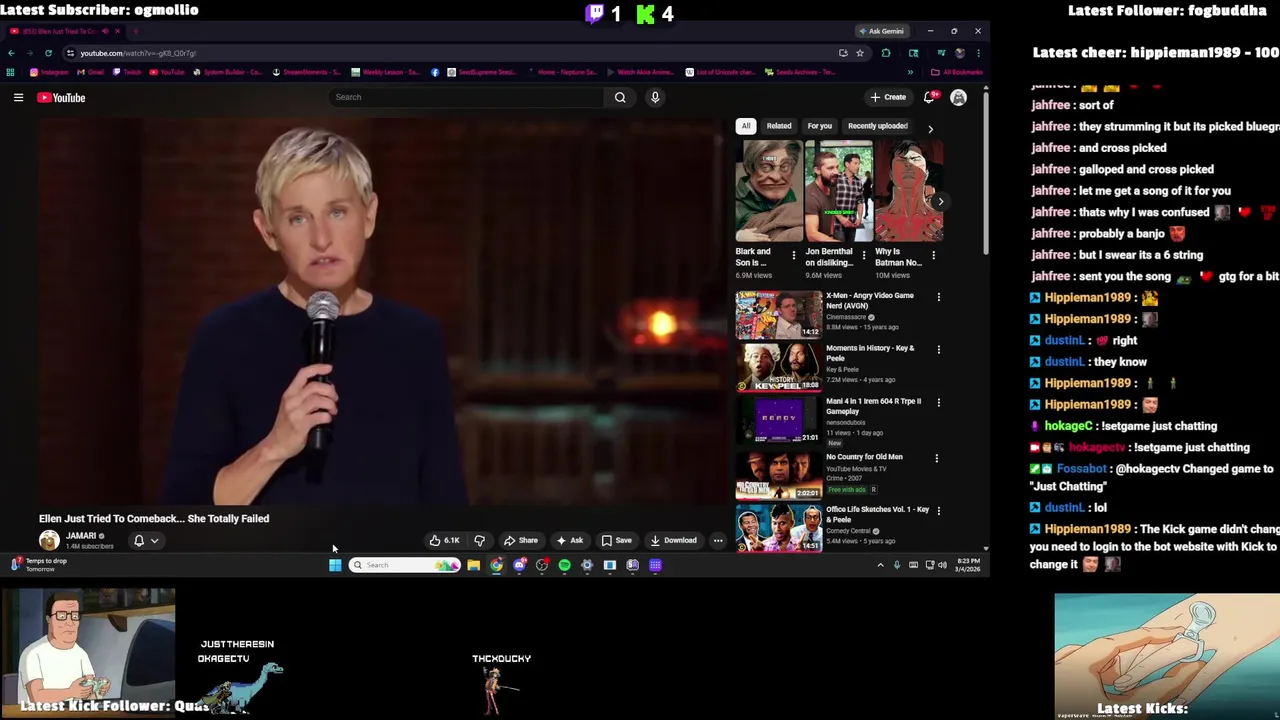Open Windows Start menu
The width and height of the screenshot is (1280, 720).
(335, 565)
